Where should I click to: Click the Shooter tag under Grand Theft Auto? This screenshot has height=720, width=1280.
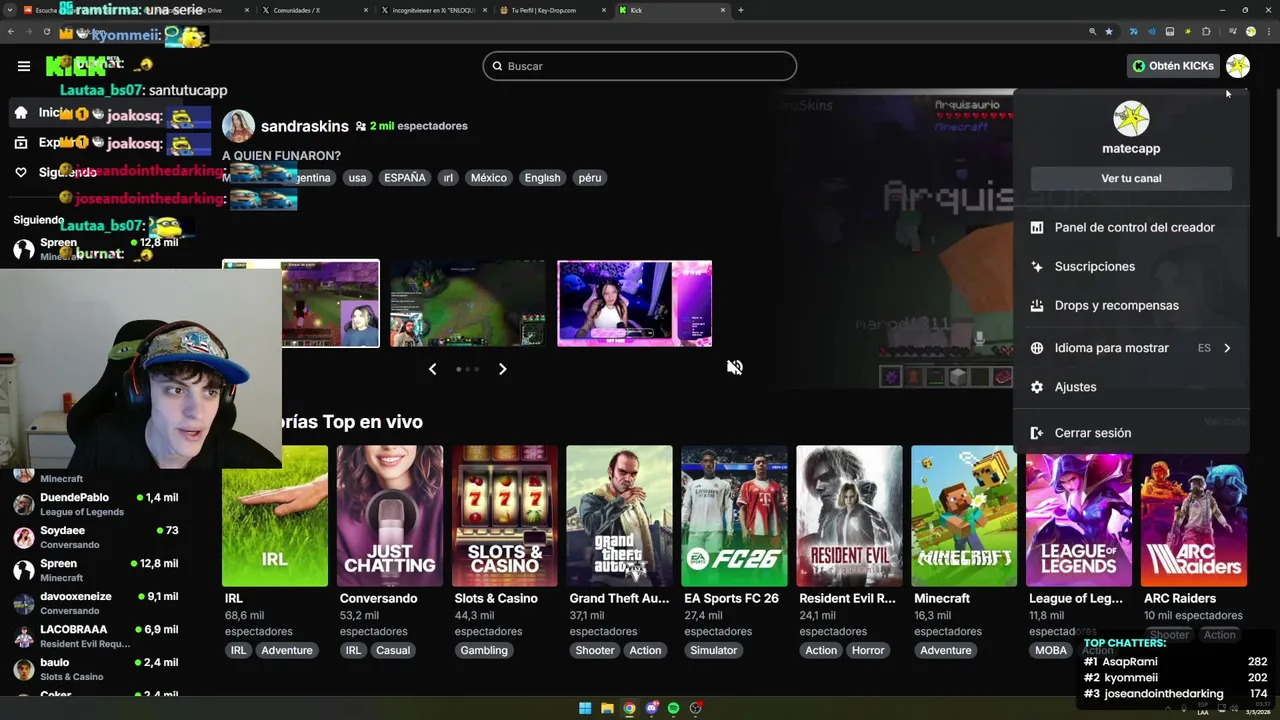[595, 650]
